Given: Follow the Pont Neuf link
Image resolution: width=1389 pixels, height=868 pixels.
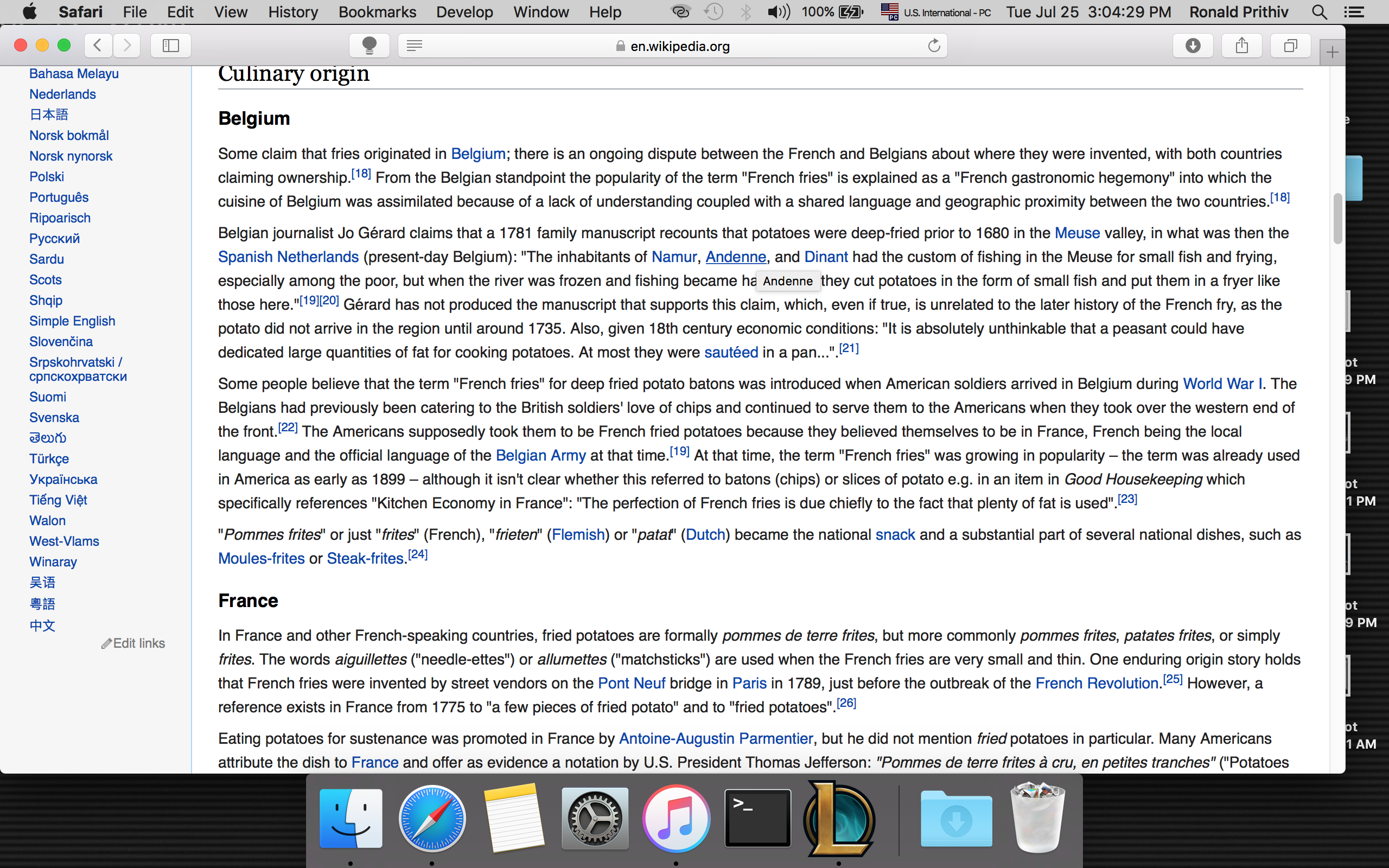Looking at the screenshot, I should click(x=632, y=683).
